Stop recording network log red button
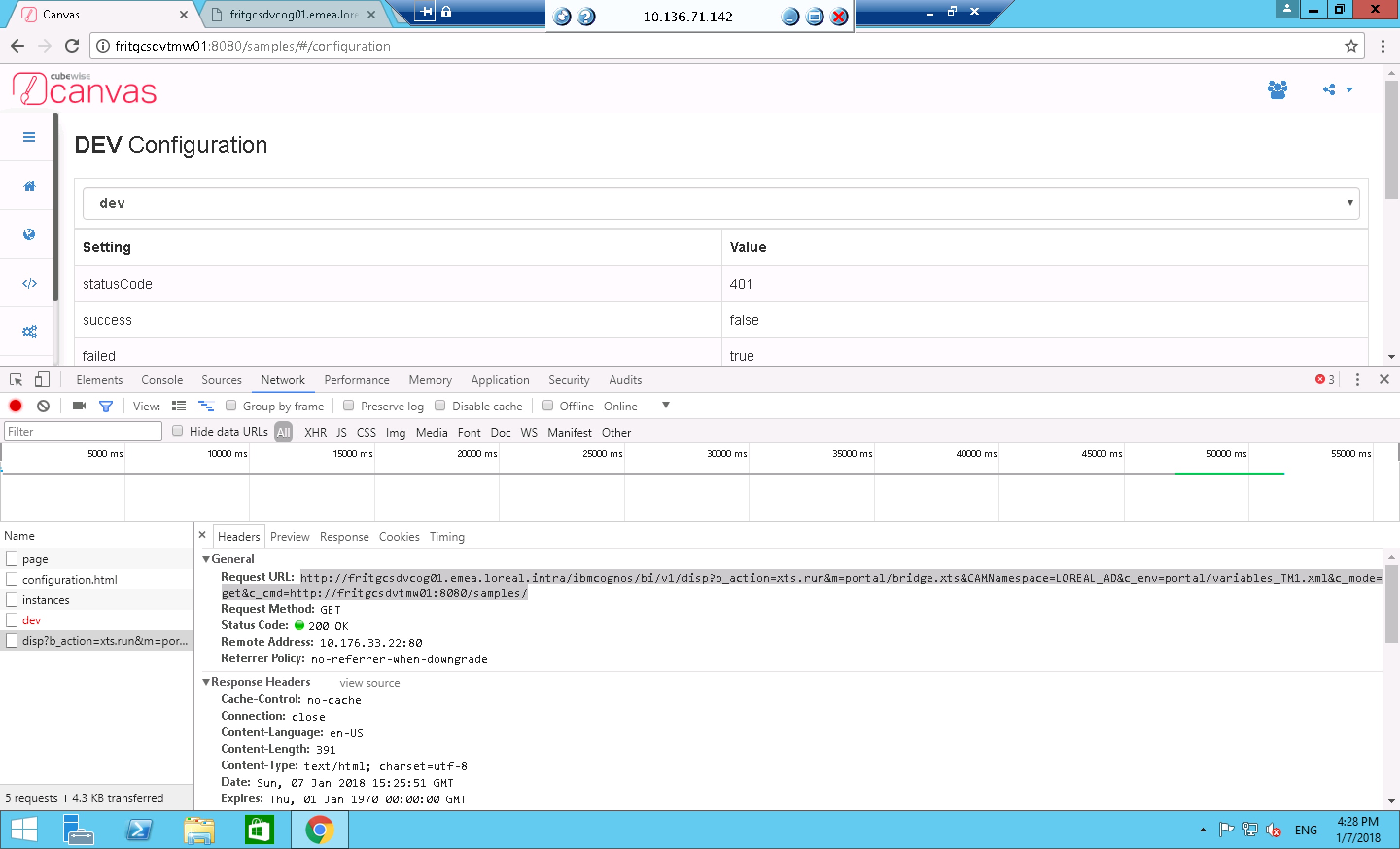The width and height of the screenshot is (1400, 849). click(x=16, y=406)
